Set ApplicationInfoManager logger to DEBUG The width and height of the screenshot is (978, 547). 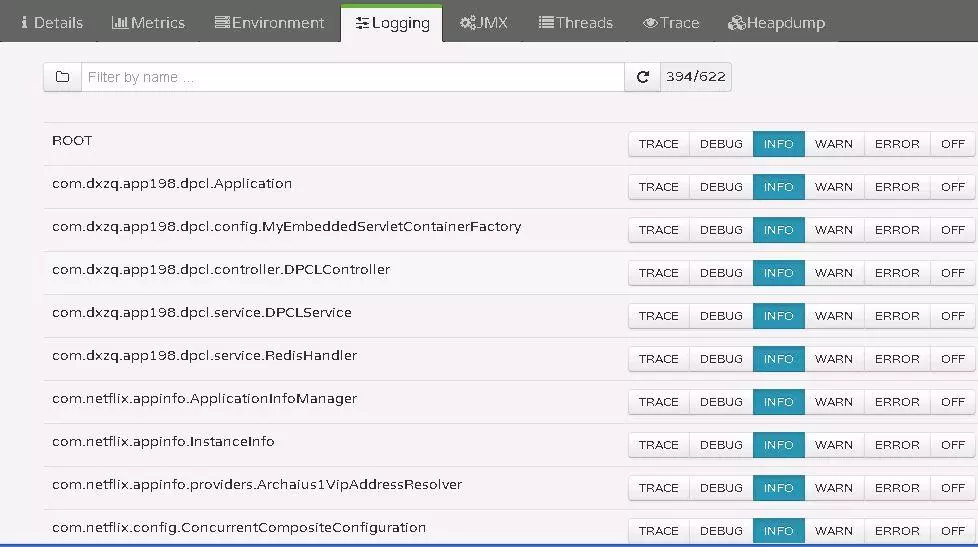tap(721, 402)
